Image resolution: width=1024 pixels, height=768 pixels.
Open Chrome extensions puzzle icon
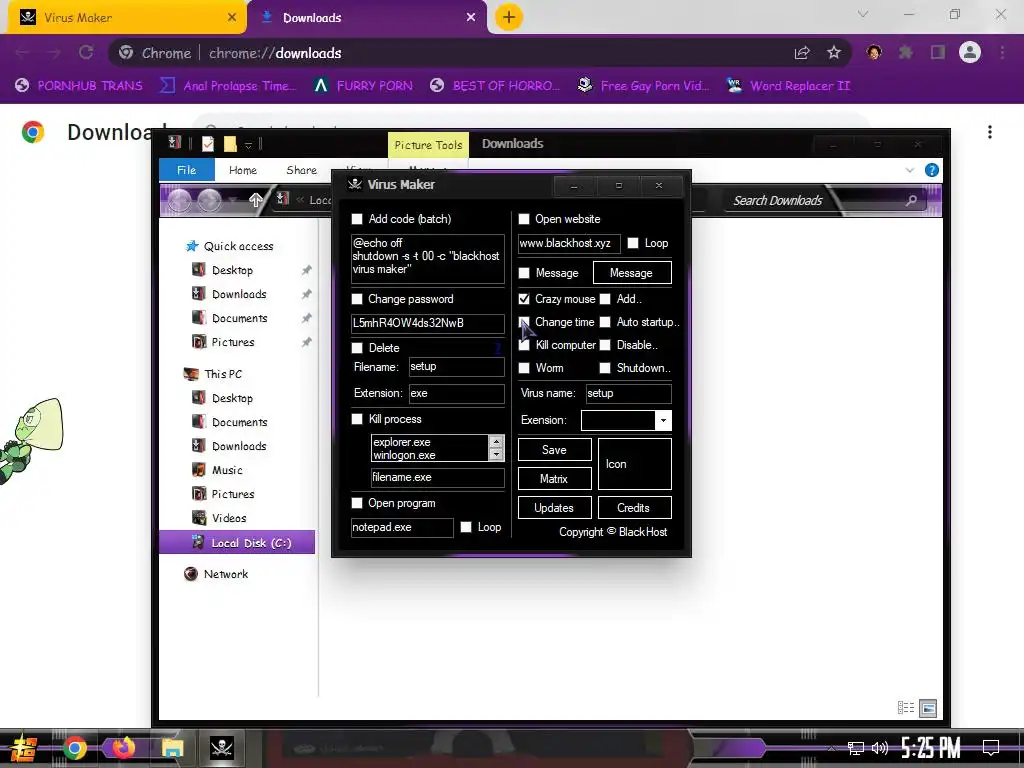point(906,52)
